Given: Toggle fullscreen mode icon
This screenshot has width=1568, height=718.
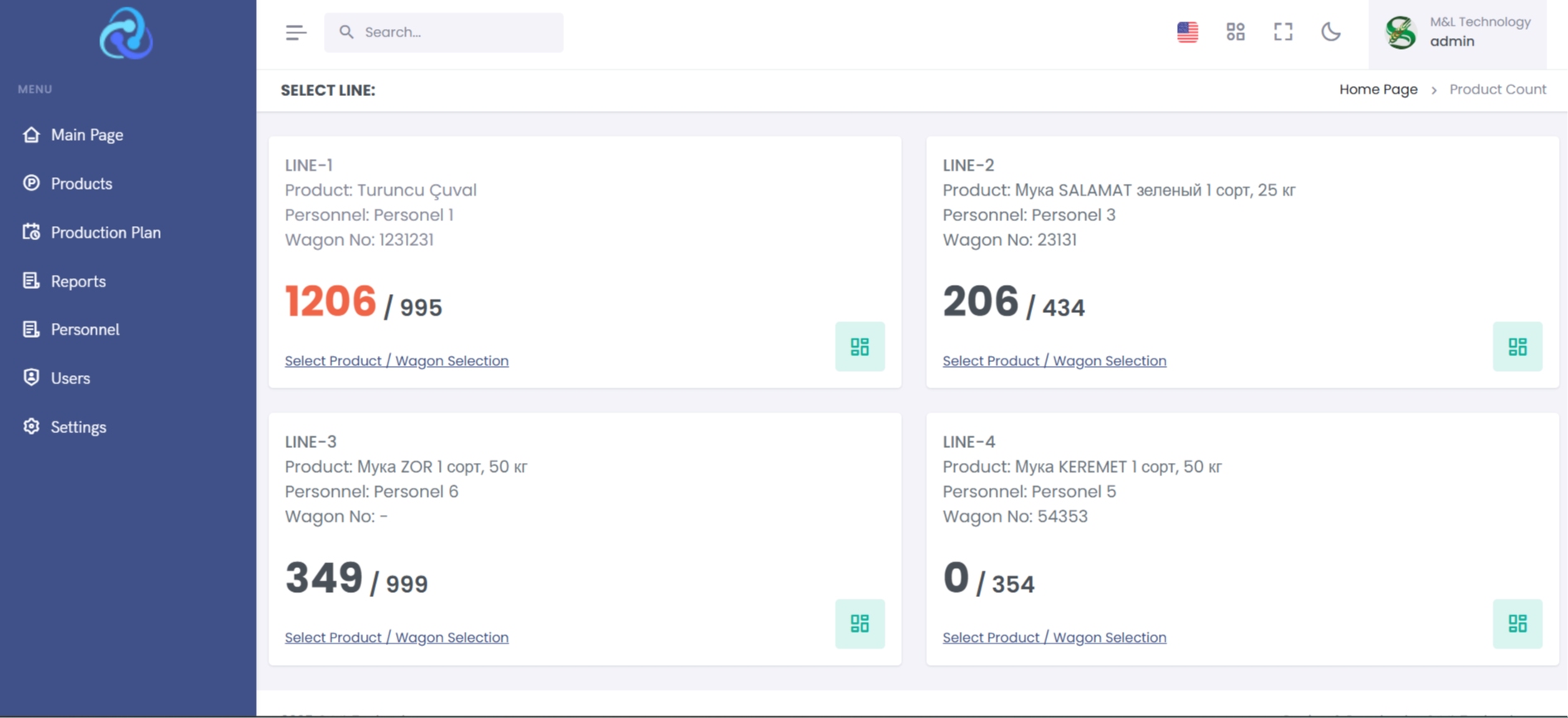Looking at the screenshot, I should [1283, 31].
